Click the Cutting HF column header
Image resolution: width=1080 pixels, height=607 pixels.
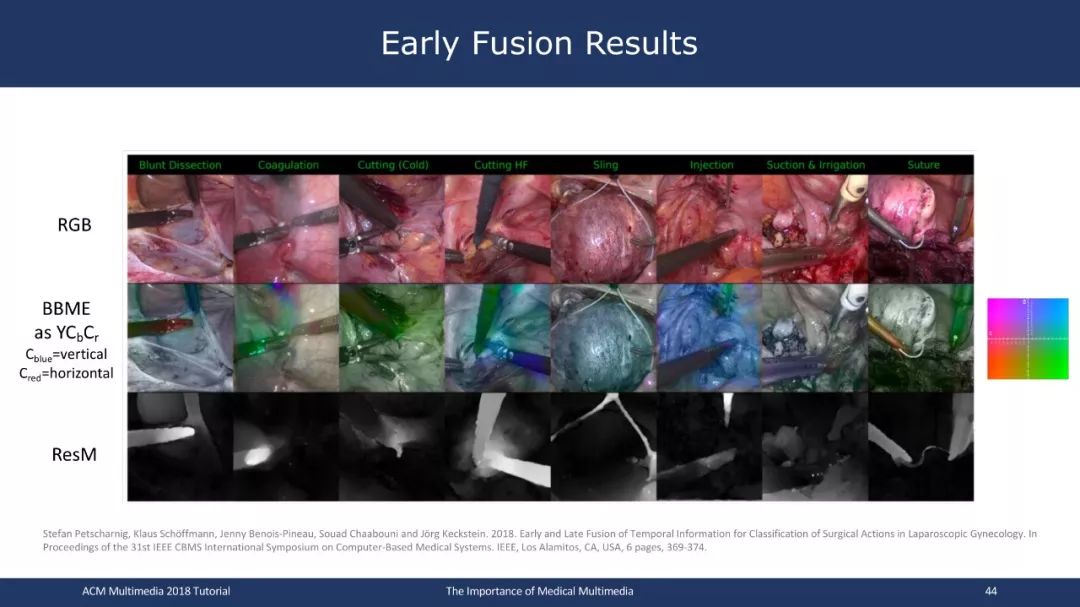[x=501, y=165]
